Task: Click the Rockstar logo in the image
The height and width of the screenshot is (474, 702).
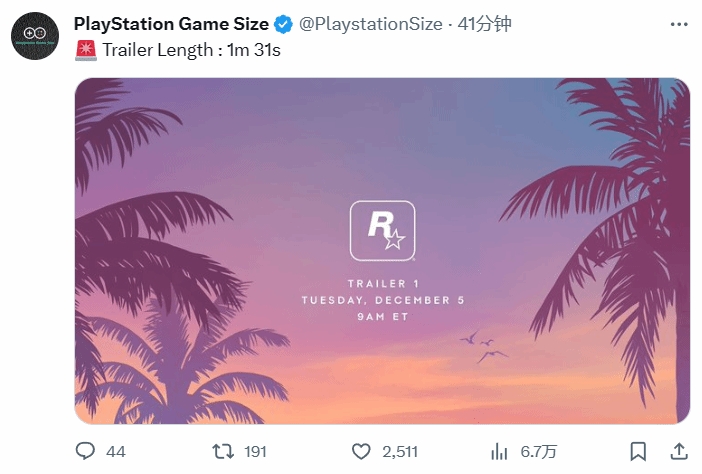Action: point(381,231)
